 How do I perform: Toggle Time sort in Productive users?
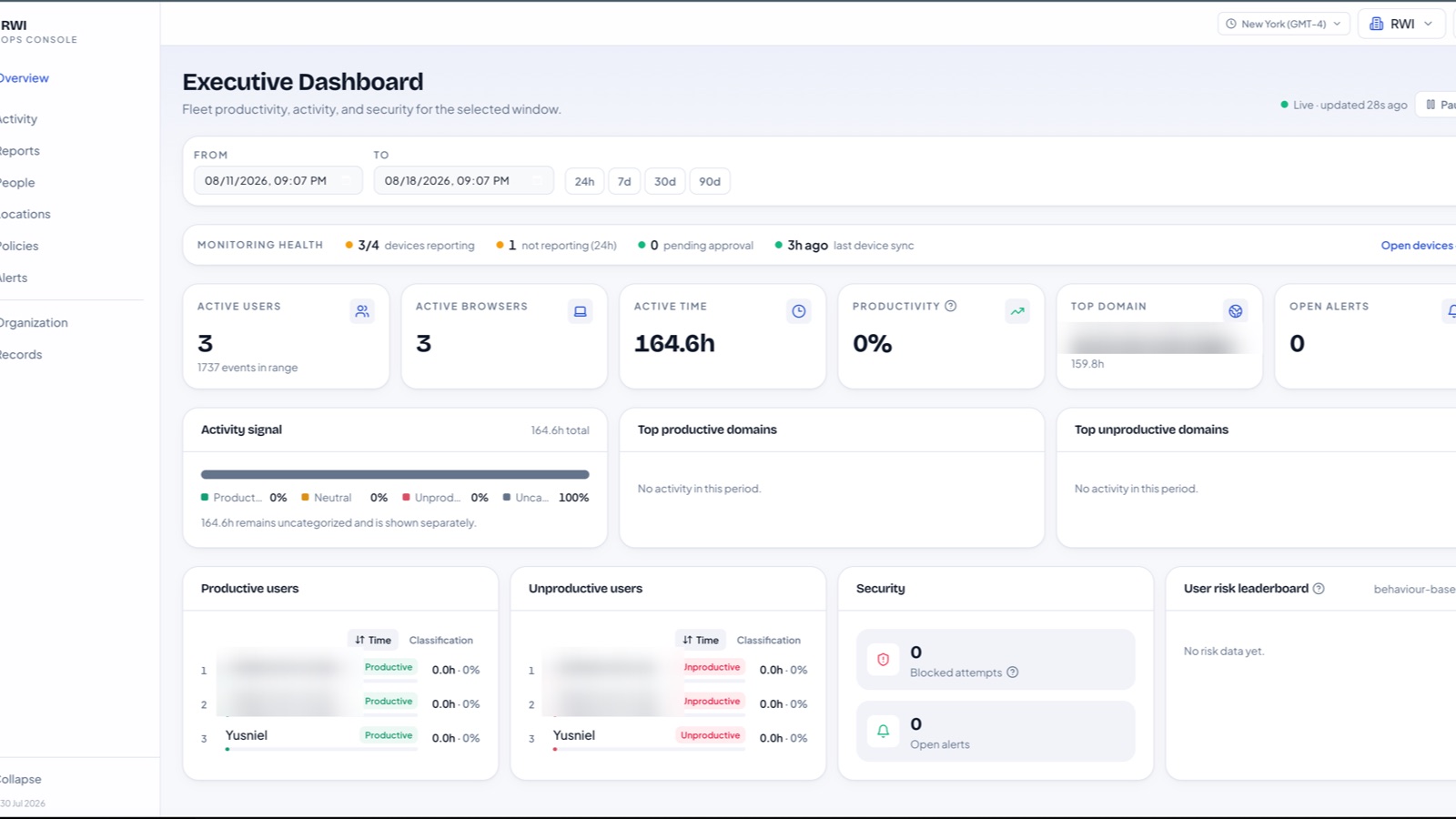coord(373,640)
